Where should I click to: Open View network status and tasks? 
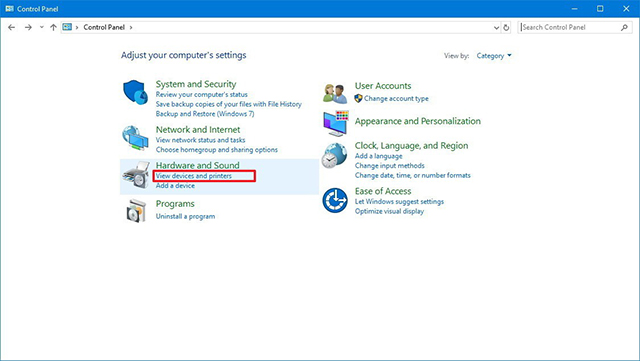click(200, 140)
